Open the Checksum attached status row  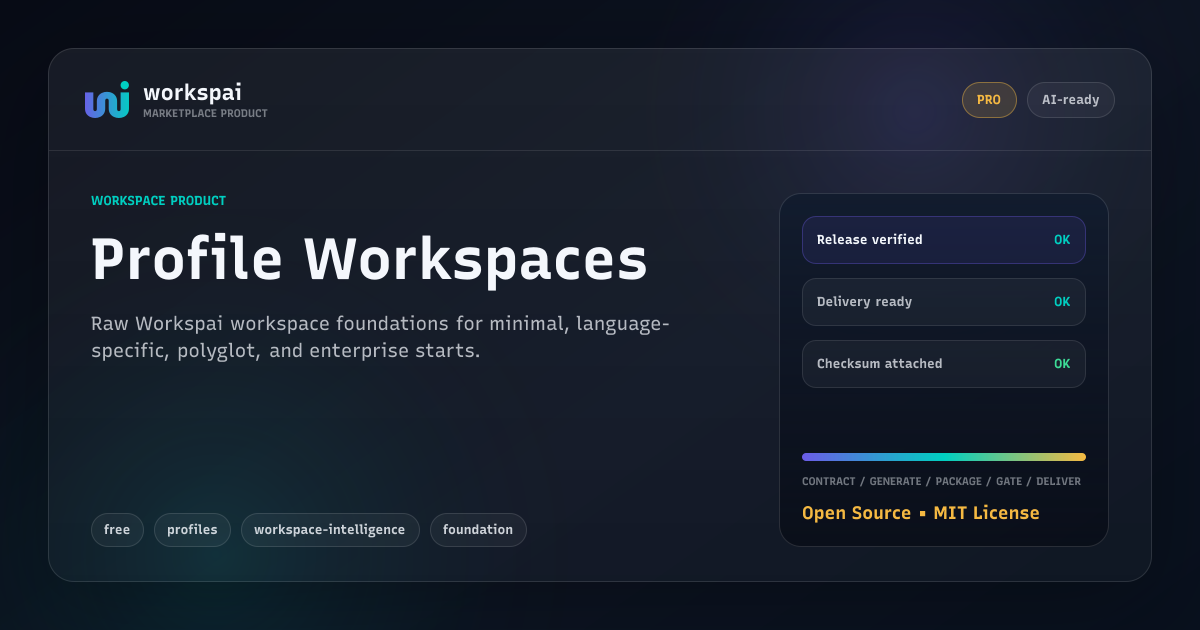coord(944,364)
